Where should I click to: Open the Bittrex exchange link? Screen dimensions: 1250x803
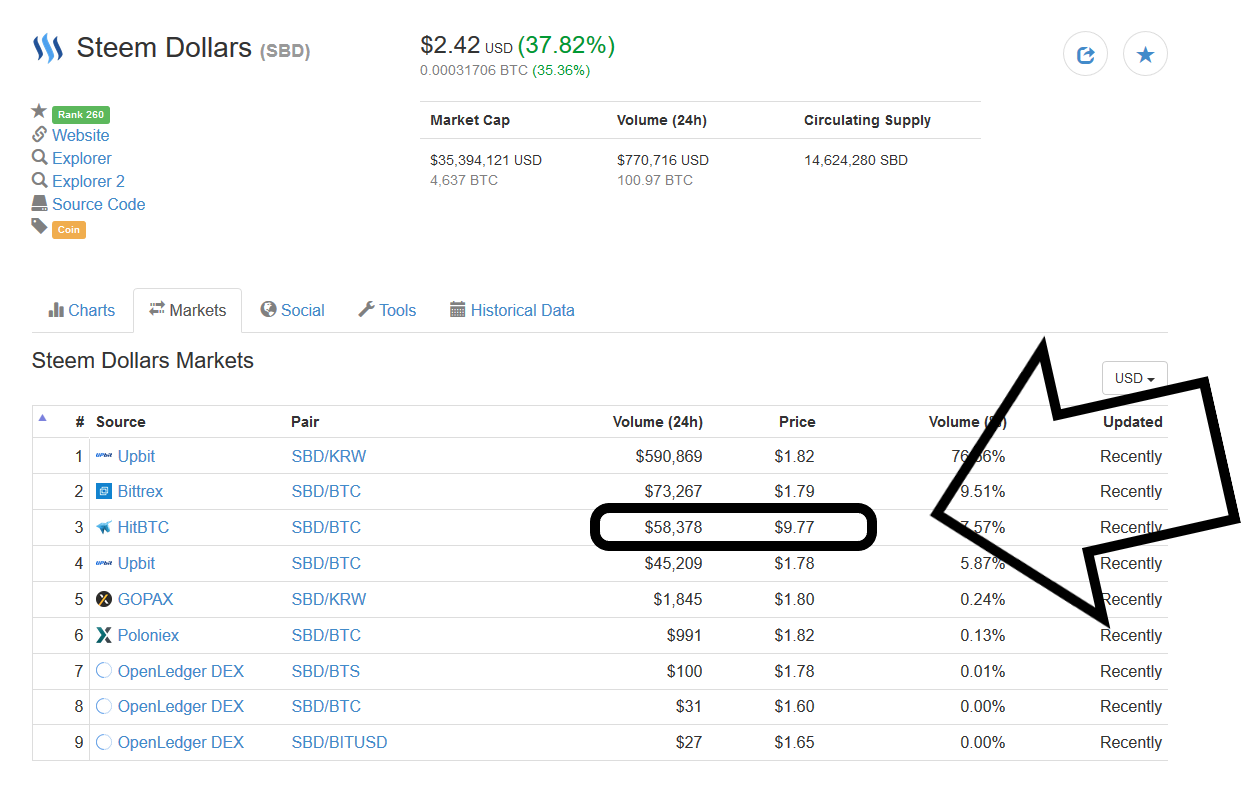point(140,491)
